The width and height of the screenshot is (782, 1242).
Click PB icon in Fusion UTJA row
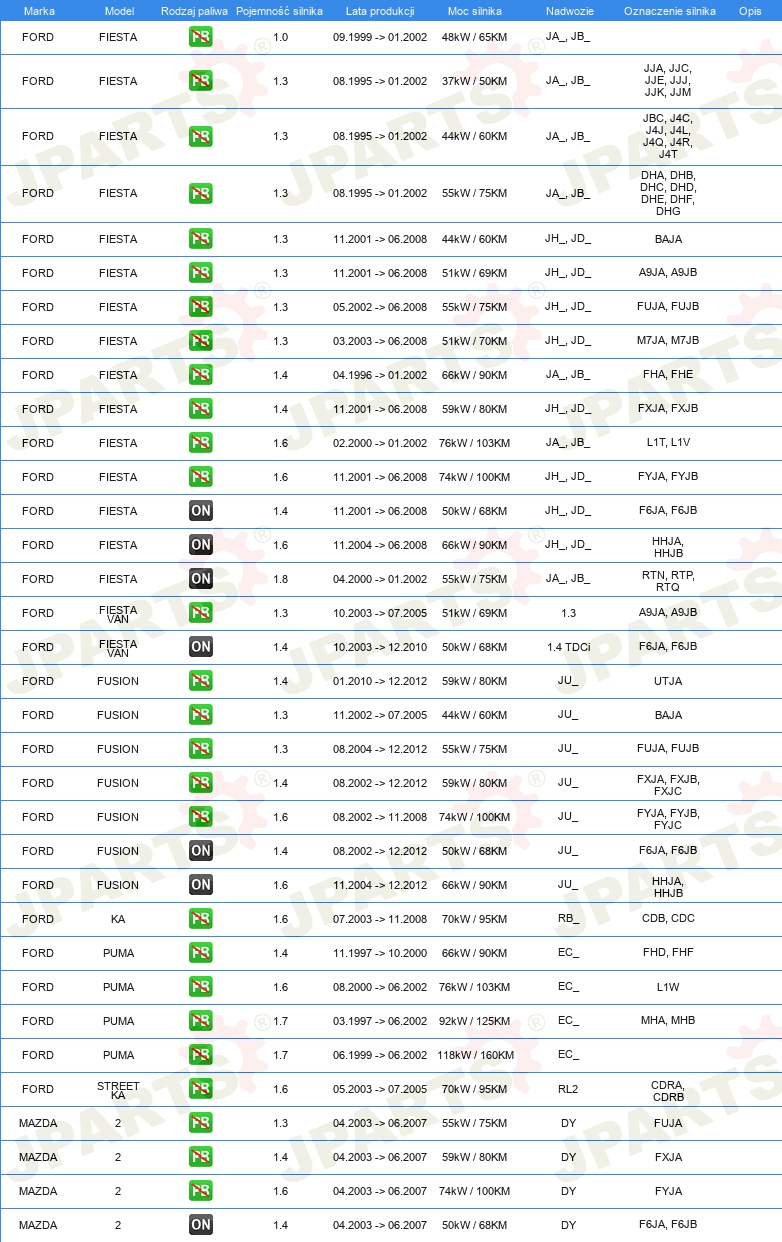[201, 681]
